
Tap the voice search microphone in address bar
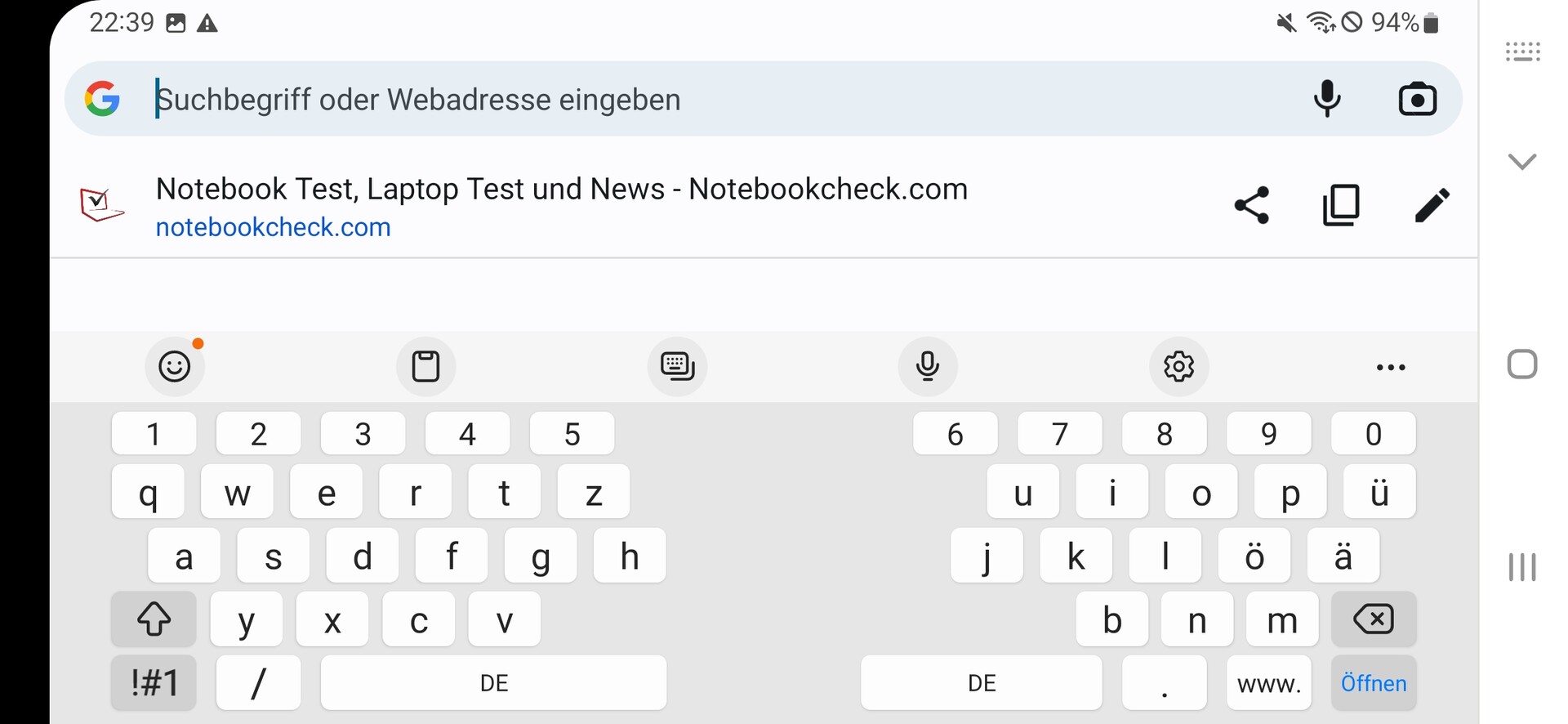pos(1327,99)
